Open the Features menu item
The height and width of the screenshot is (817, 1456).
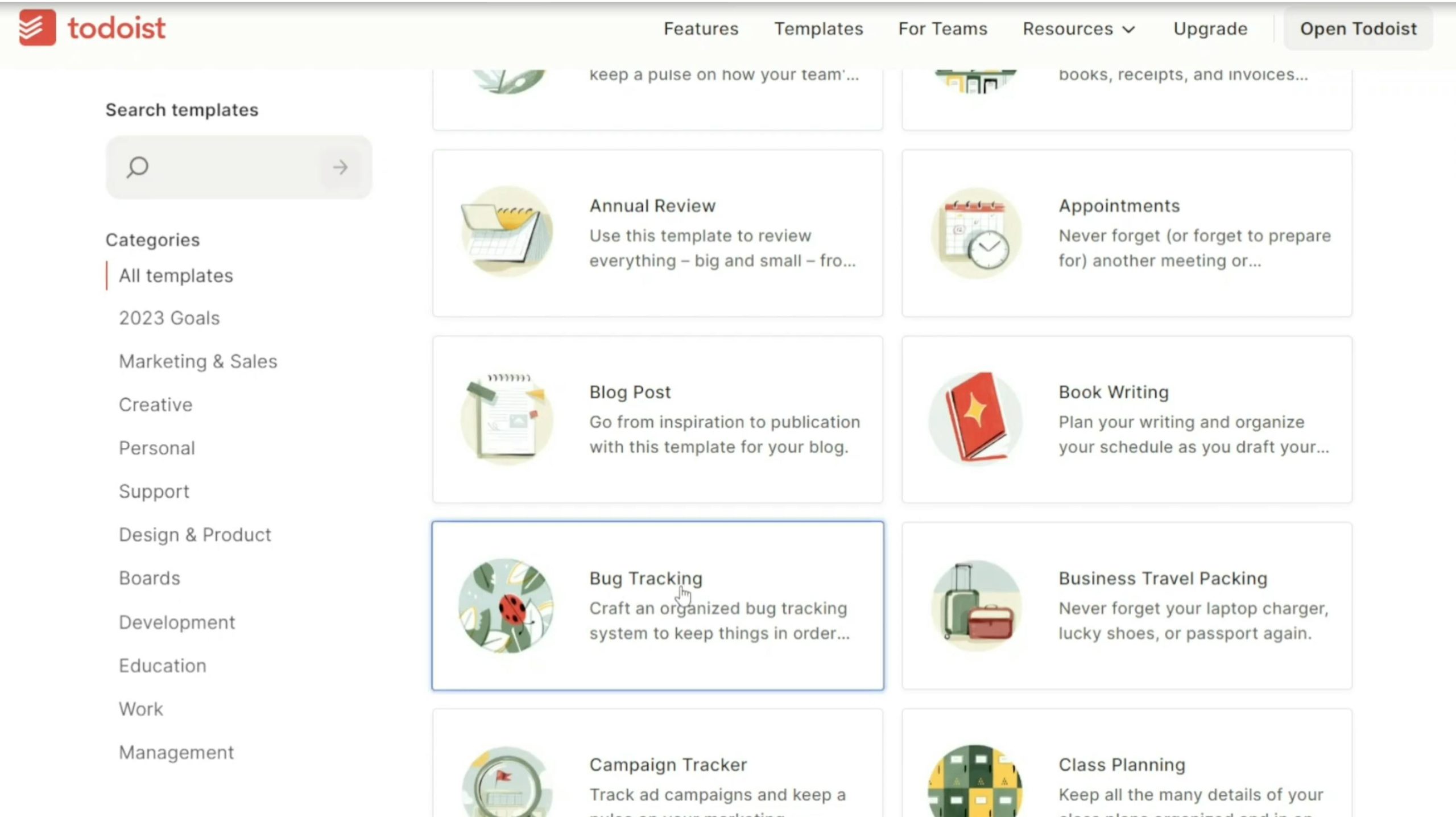[x=701, y=29]
